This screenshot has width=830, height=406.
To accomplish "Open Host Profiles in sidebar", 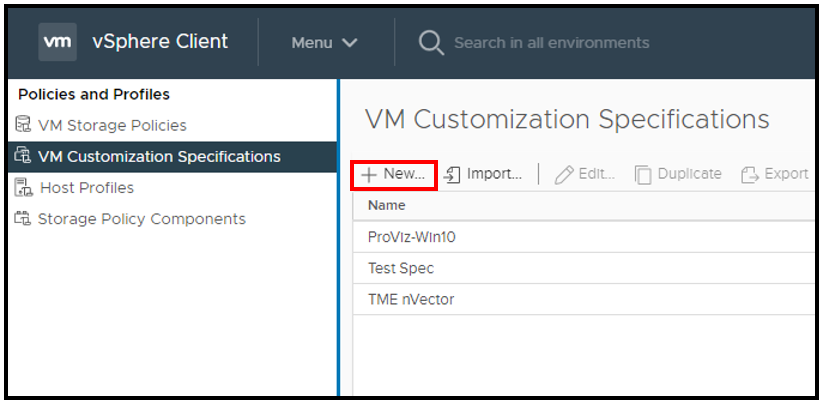I will (87, 188).
